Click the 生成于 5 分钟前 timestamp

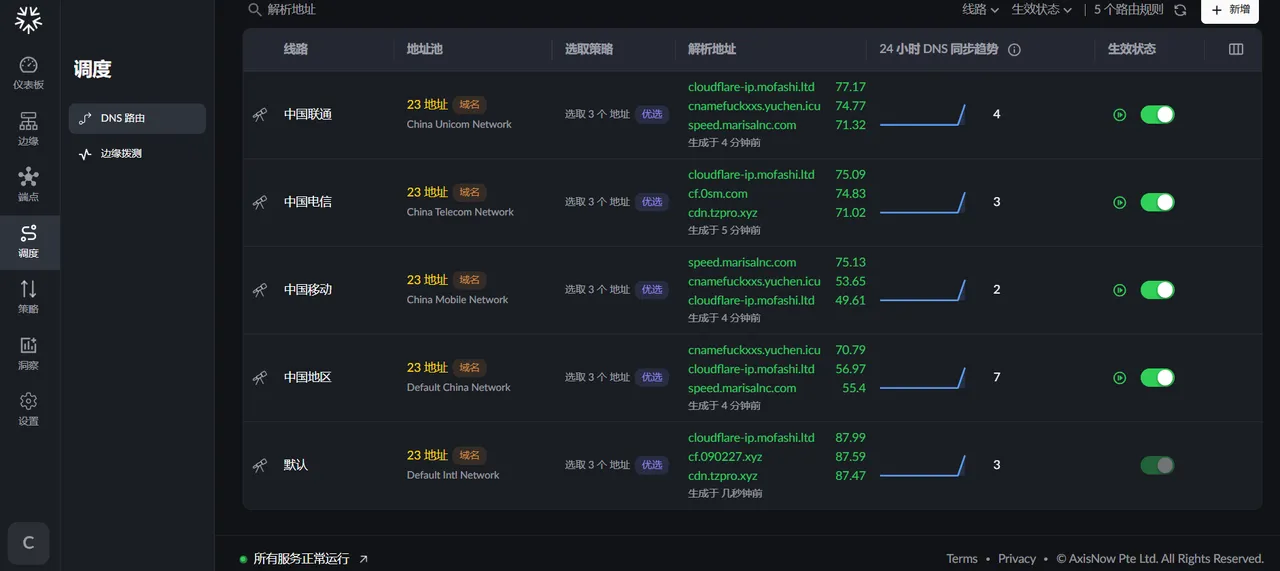pyautogui.click(x=724, y=230)
